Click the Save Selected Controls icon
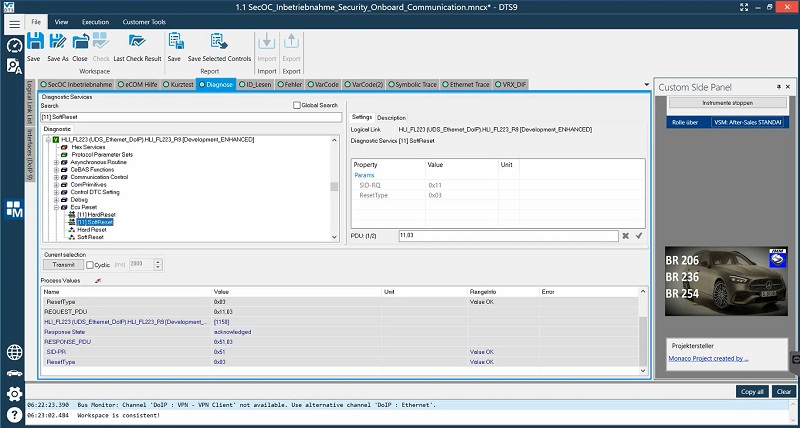Image resolution: width=800 pixels, height=428 pixels. click(219, 42)
